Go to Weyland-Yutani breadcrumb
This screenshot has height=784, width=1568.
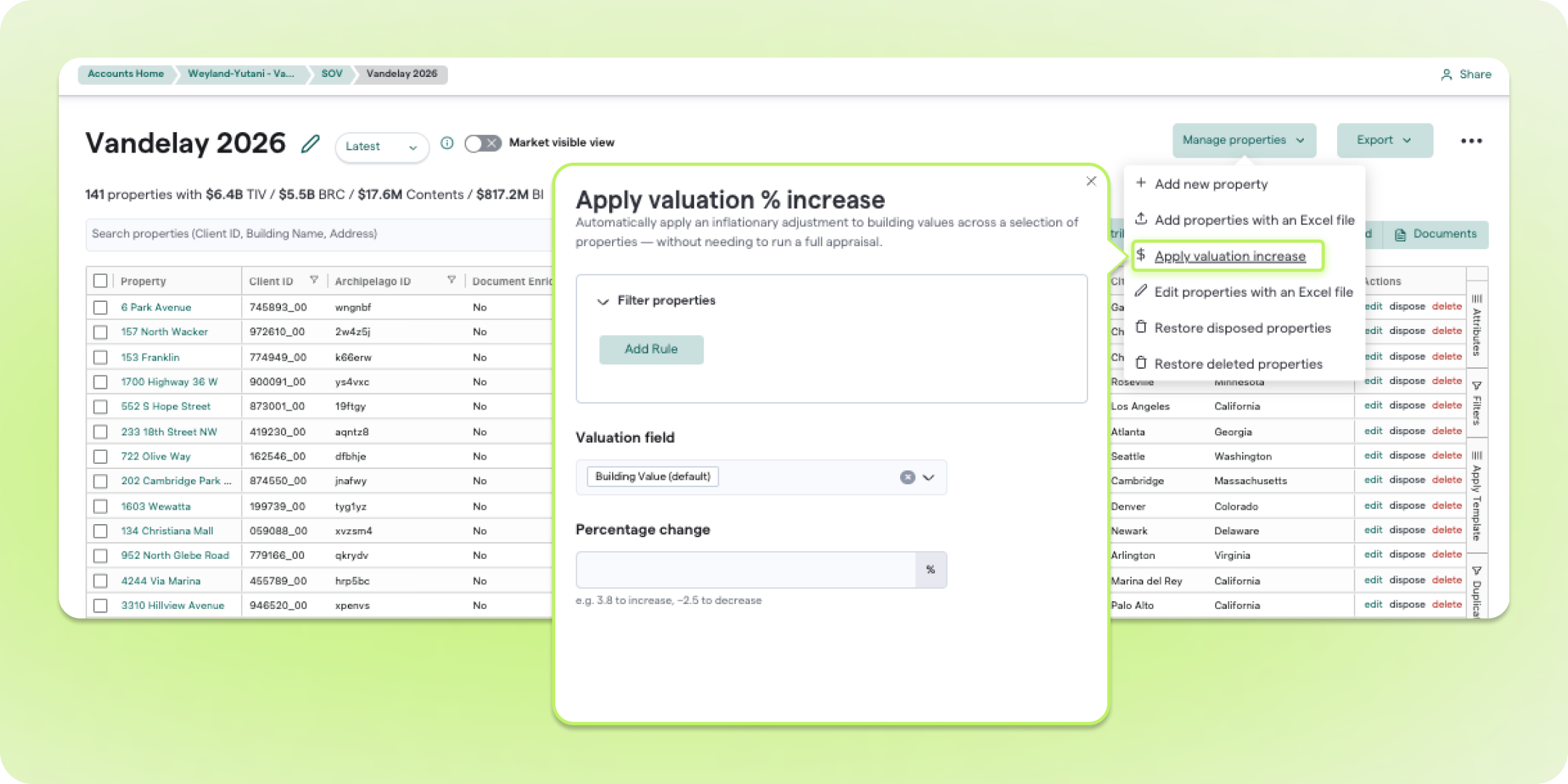pos(241,74)
